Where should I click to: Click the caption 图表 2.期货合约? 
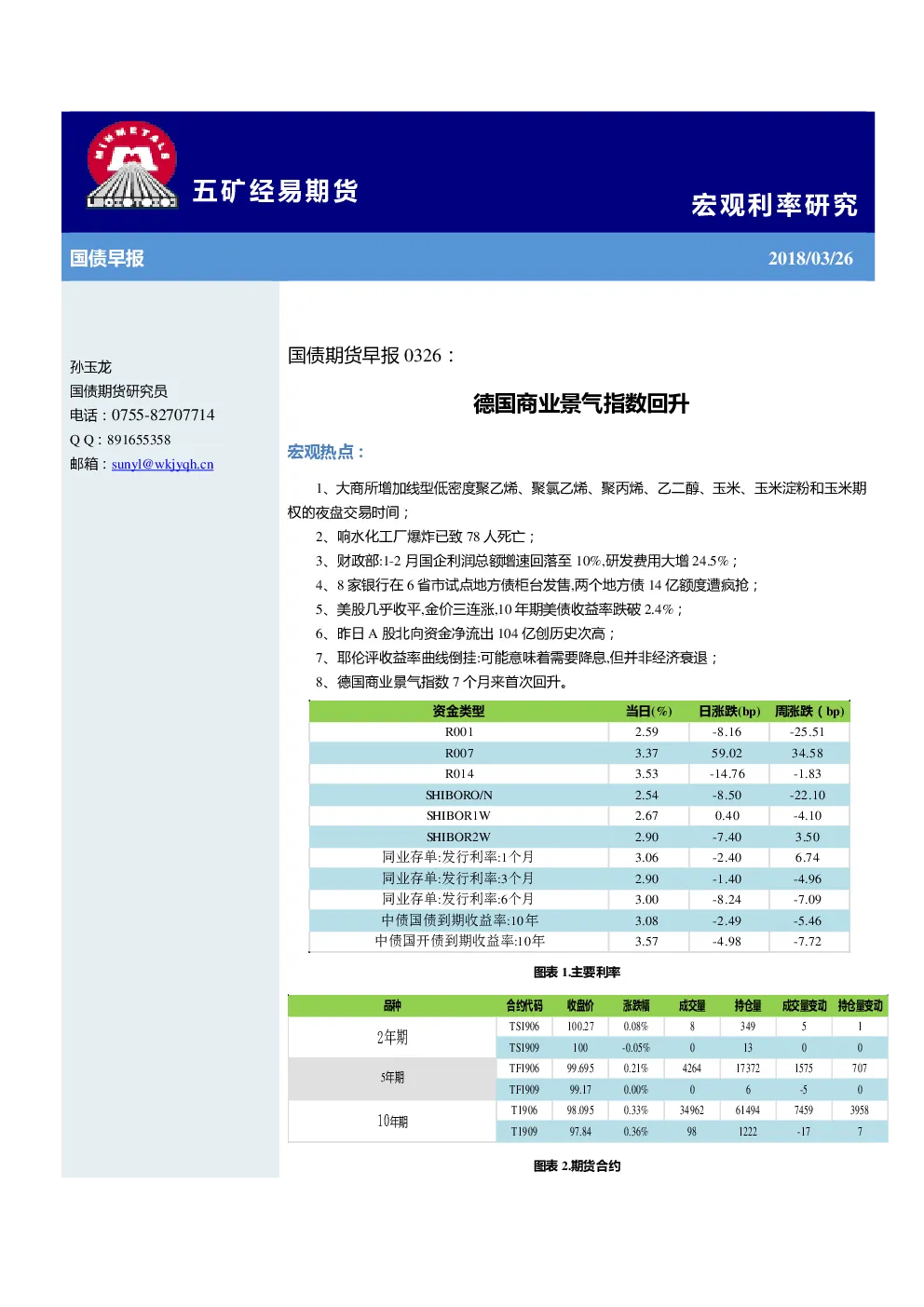pyautogui.click(x=577, y=1166)
